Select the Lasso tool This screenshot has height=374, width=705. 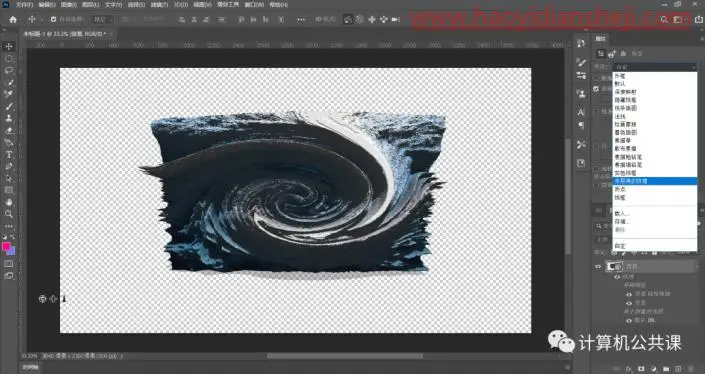(9, 71)
